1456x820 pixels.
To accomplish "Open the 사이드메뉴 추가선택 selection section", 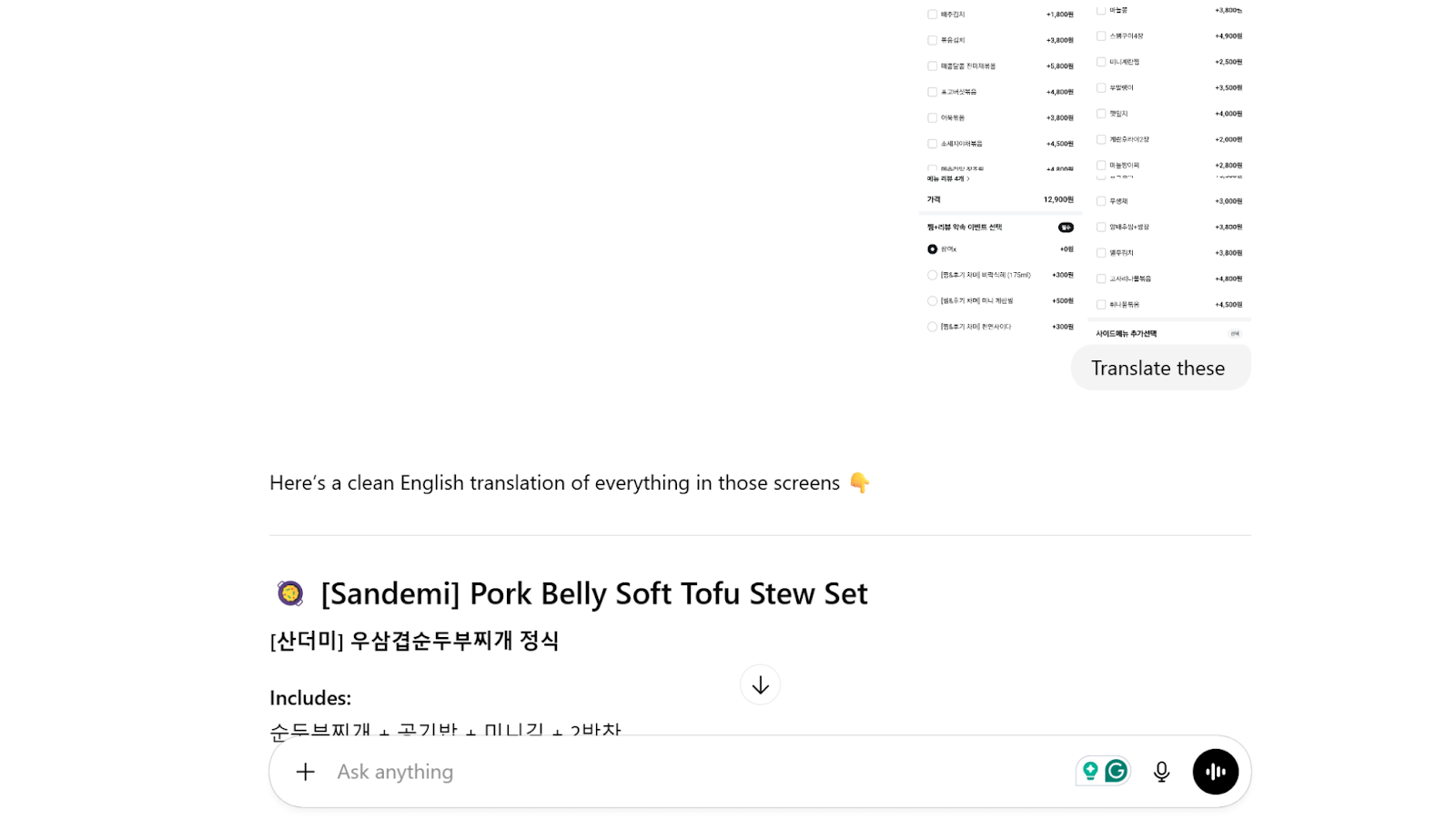I will click(x=1127, y=332).
